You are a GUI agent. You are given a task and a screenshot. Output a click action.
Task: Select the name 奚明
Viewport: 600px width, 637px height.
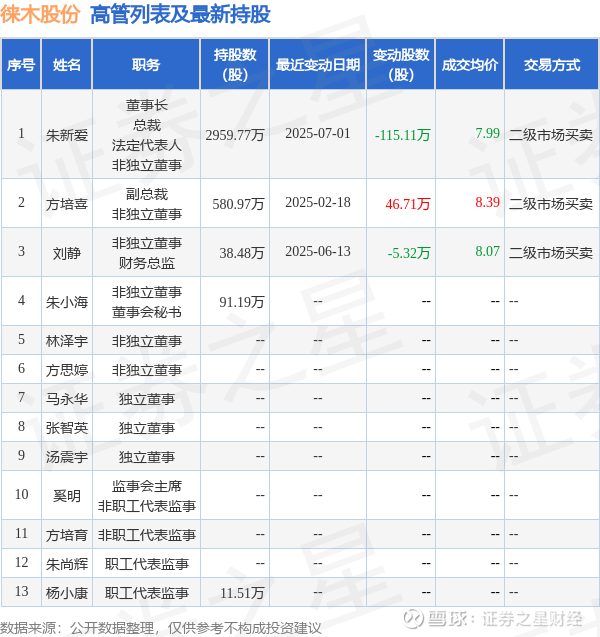67,496
